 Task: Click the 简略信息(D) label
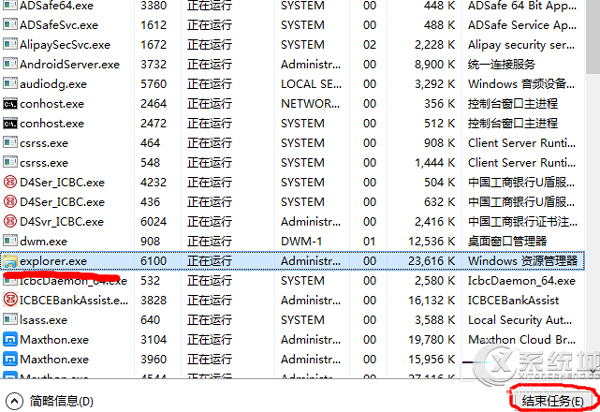click(62, 401)
